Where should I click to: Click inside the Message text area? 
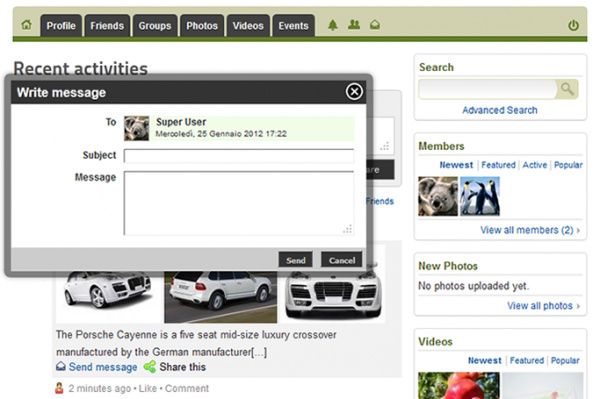[239, 203]
